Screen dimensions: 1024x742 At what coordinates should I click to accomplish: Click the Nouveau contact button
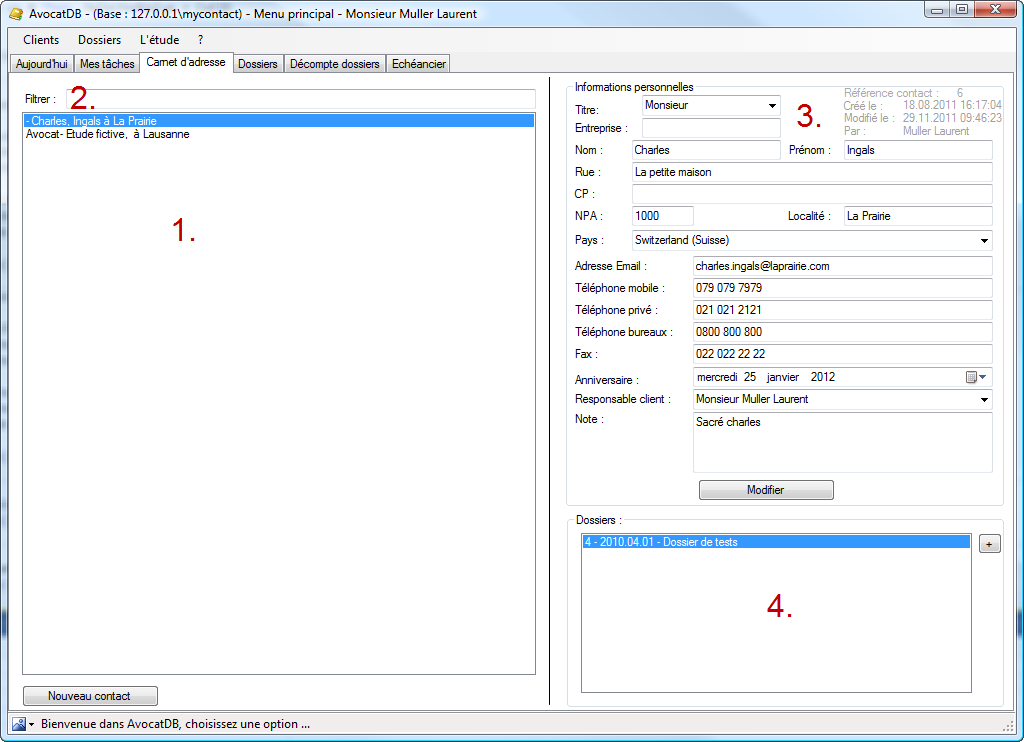[x=90, y=696]
